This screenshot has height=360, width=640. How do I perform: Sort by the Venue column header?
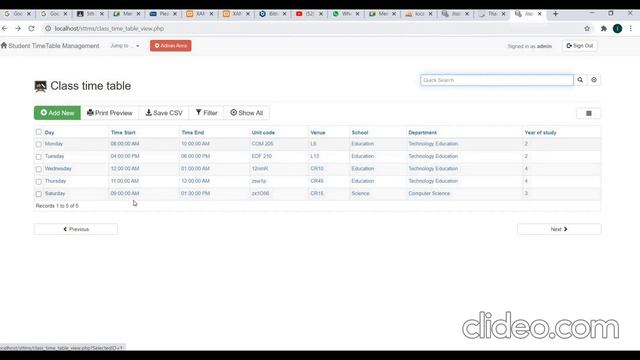318,133
